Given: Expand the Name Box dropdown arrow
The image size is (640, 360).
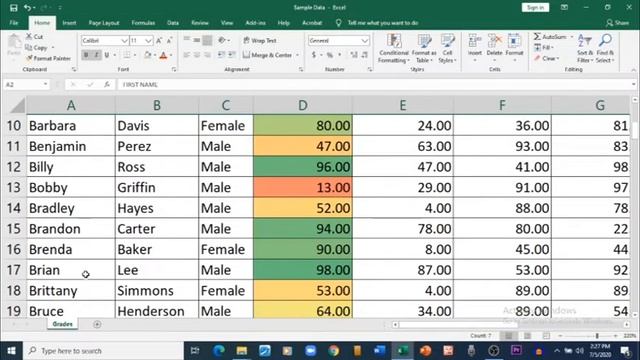Looking at the screenshot, I should [x=45, y=84].
